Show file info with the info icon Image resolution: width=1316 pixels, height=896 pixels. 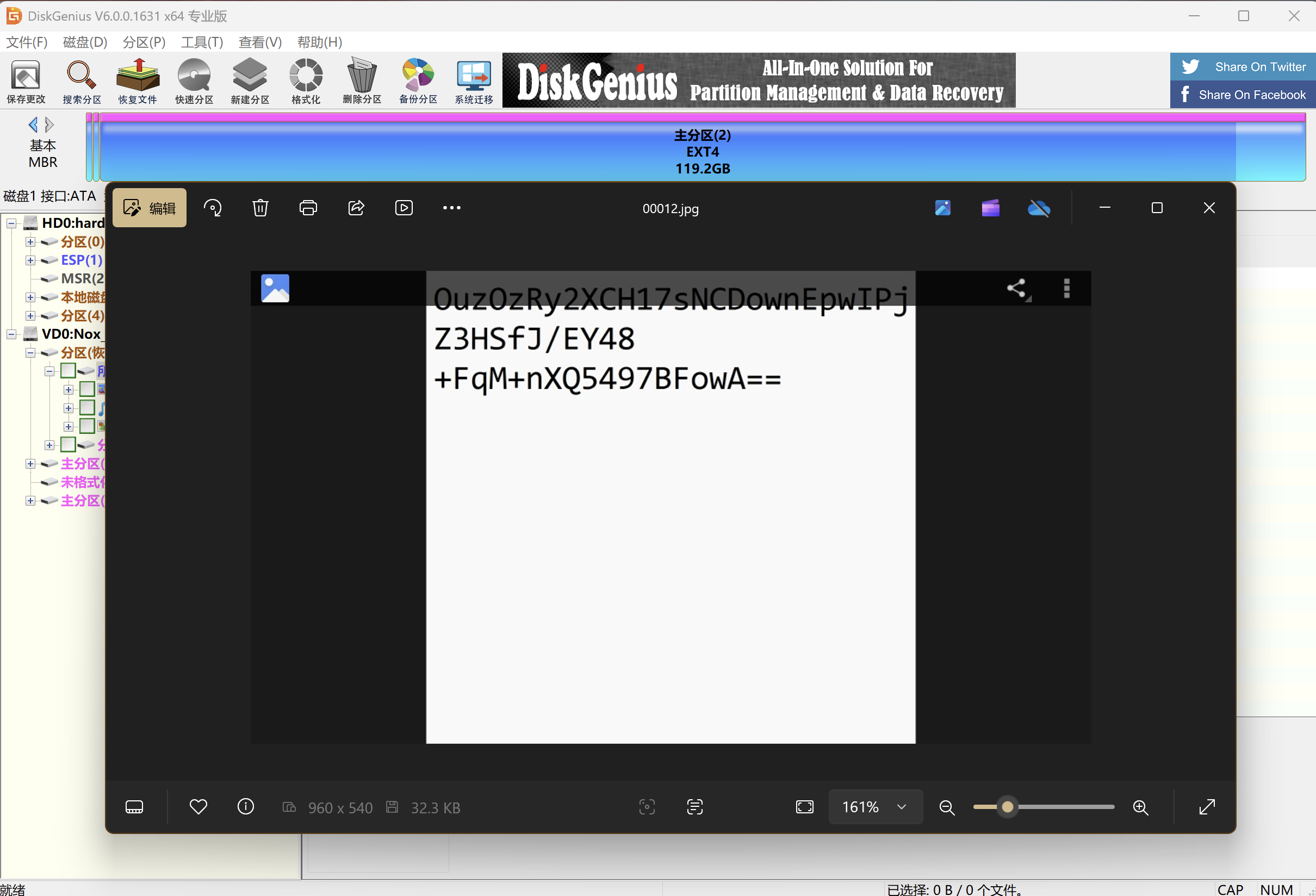[245, 807]
